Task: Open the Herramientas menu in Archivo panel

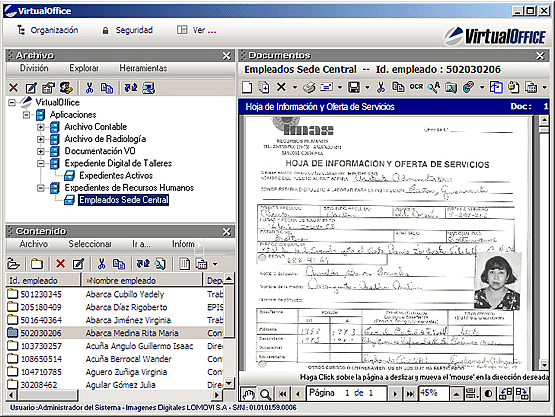Action: (x=143, y=68)
